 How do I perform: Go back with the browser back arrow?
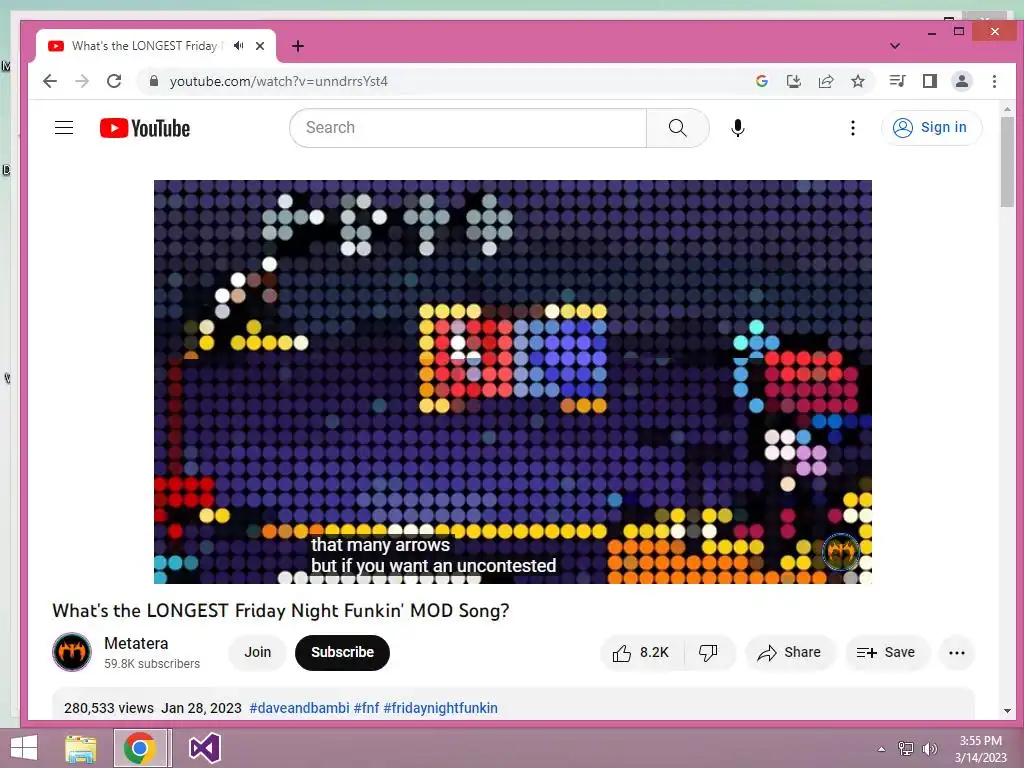(x=50, y=81)
